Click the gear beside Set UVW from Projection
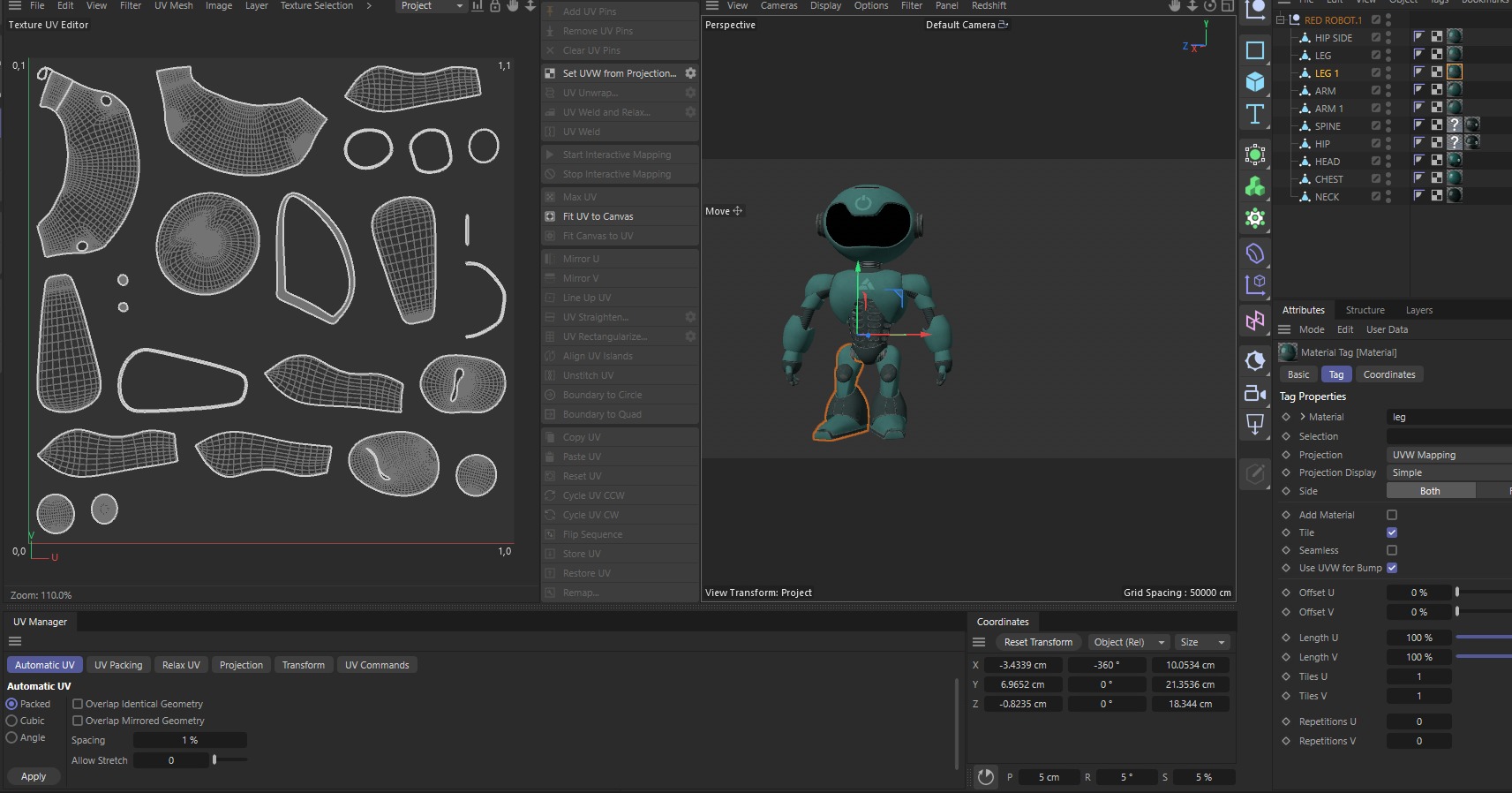The image size is (1512, 793). pos(690,73)
